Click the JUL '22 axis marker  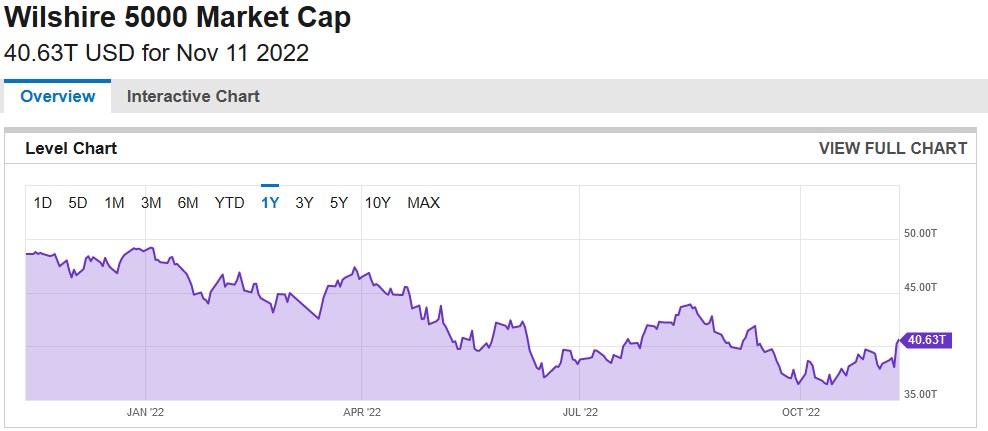coord(580,411)
